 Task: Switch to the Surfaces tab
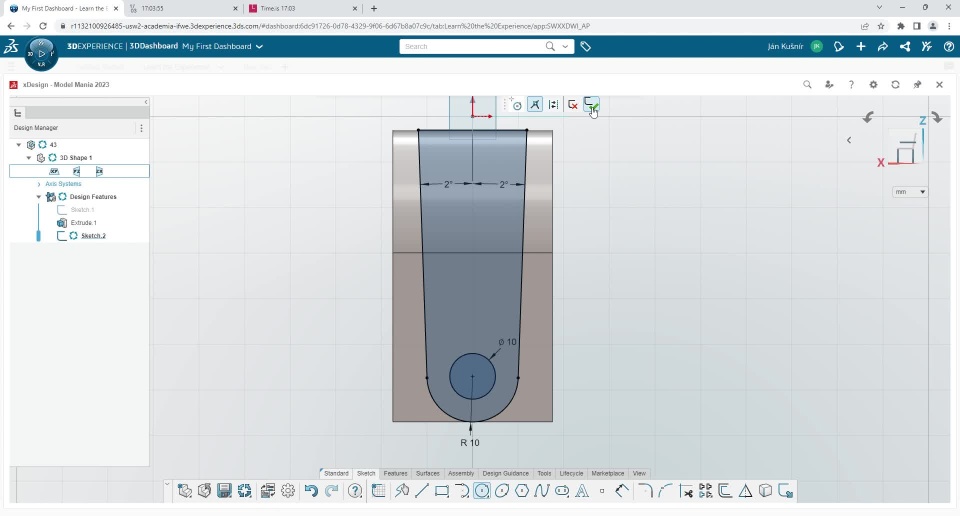(427, 473)
